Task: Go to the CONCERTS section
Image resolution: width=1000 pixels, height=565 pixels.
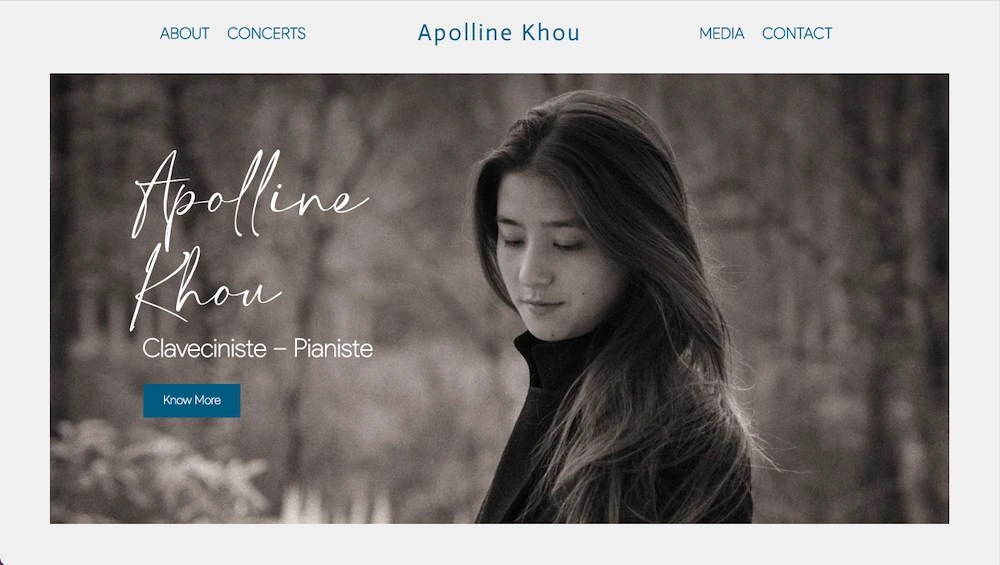Action: pyautogui.click(x=266, y=33)
